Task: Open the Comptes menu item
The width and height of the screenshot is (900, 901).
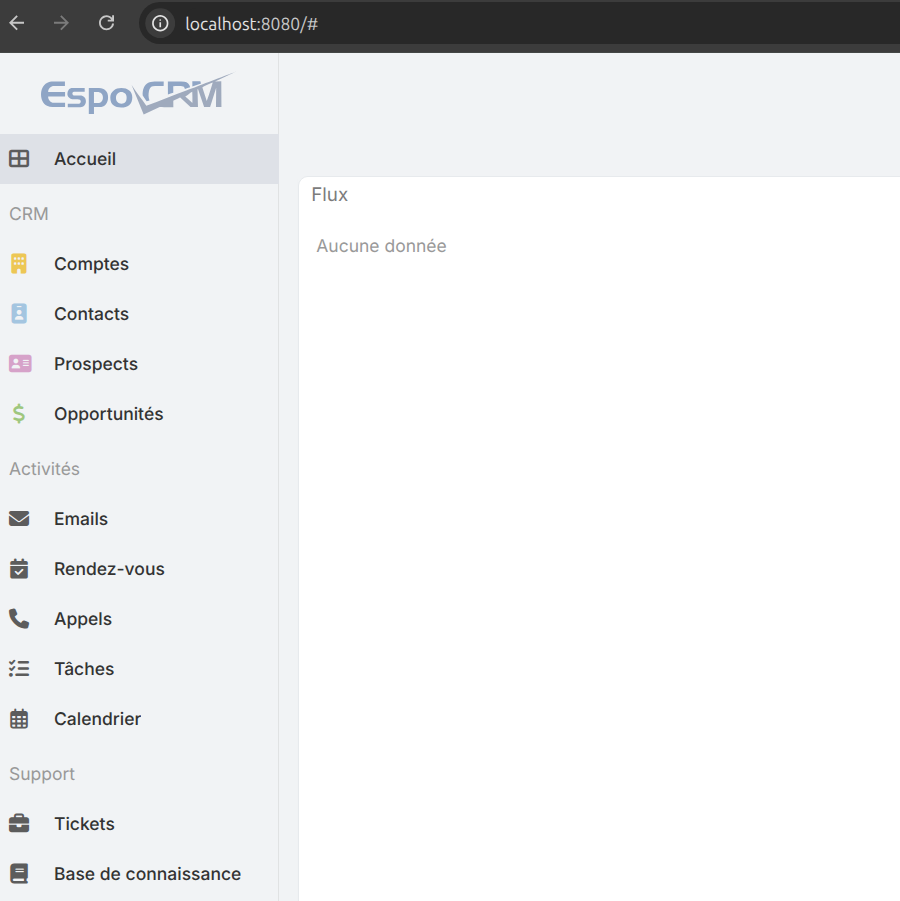Action: point(91,264)
